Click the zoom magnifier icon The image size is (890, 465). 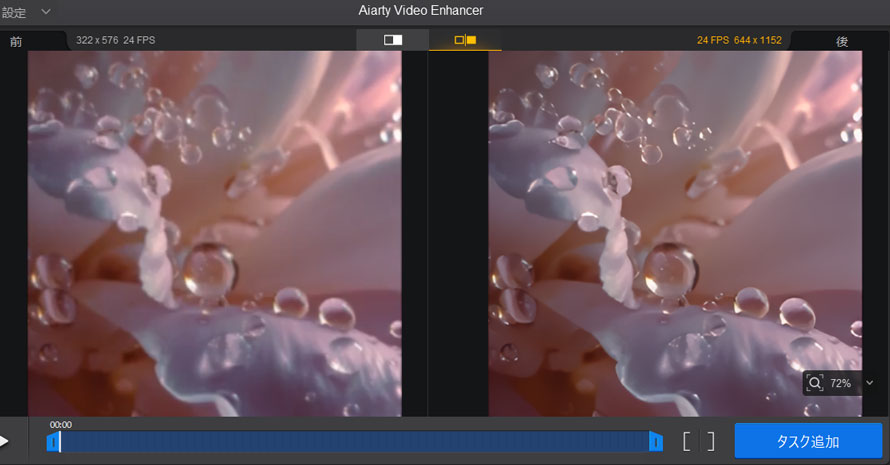(815, 383)
